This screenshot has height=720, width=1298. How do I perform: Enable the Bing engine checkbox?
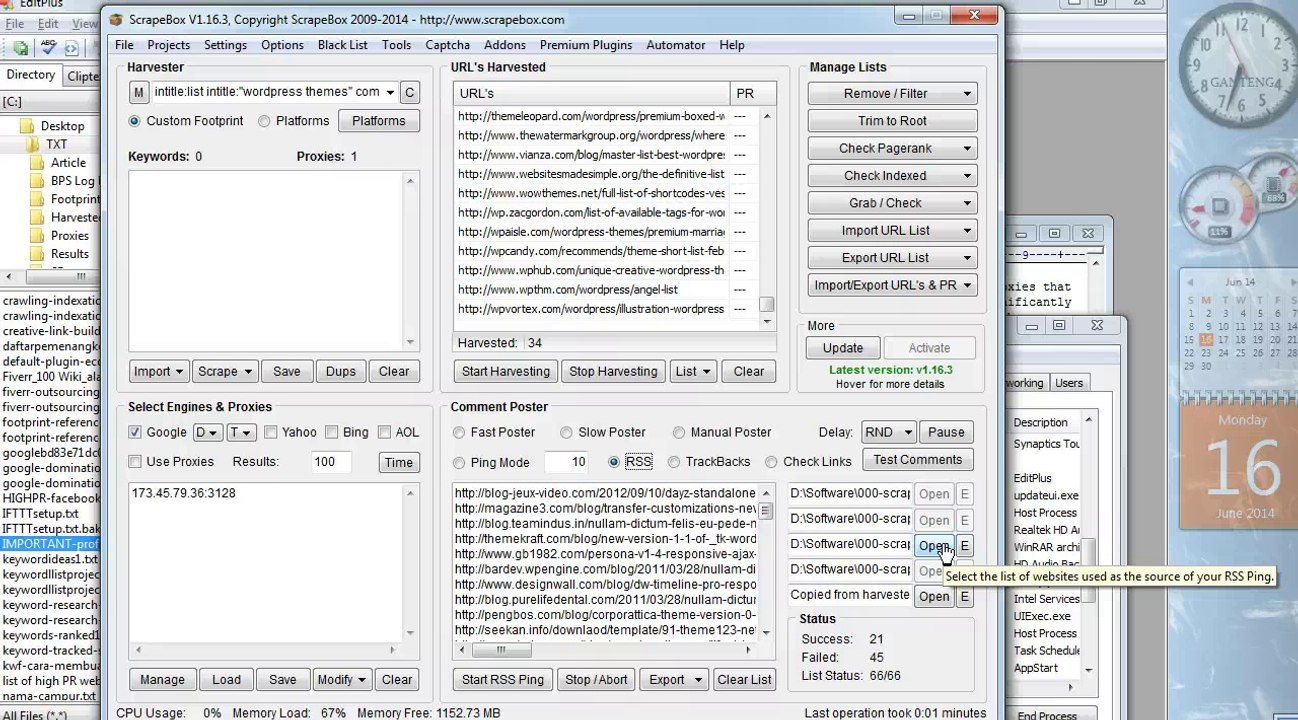coord(331,432)
